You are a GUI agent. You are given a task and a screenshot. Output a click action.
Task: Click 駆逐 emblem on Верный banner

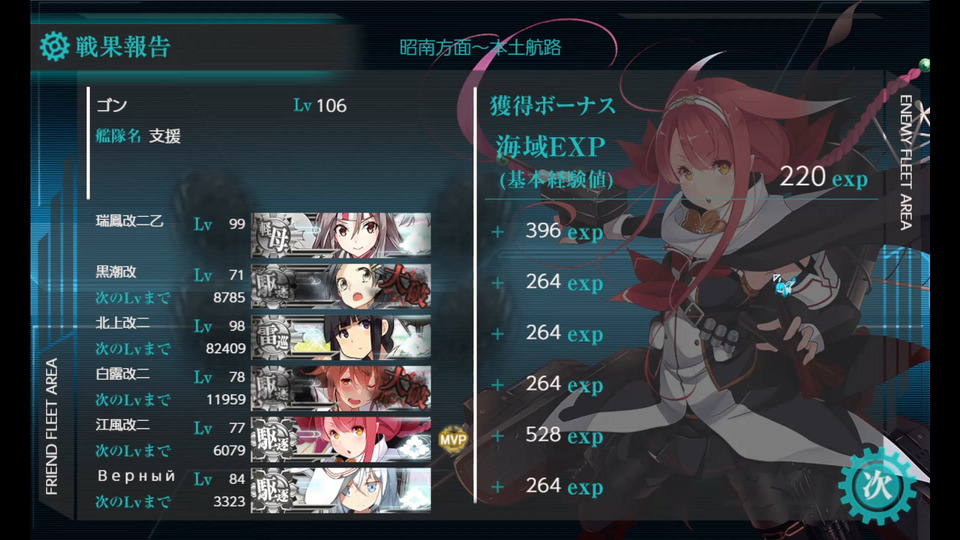274,490
